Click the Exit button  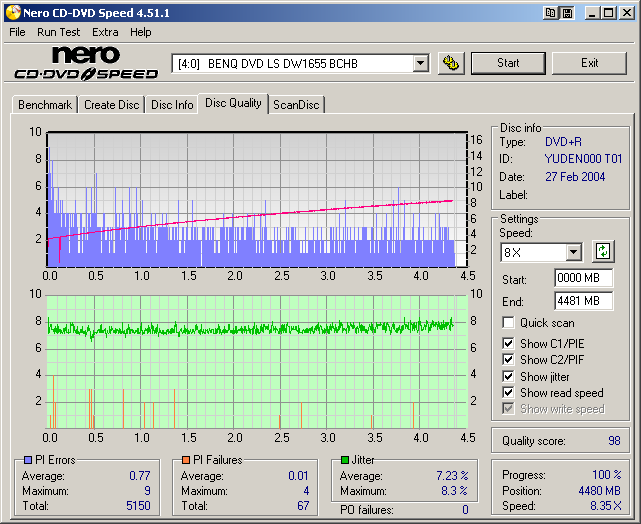[589, 63]
